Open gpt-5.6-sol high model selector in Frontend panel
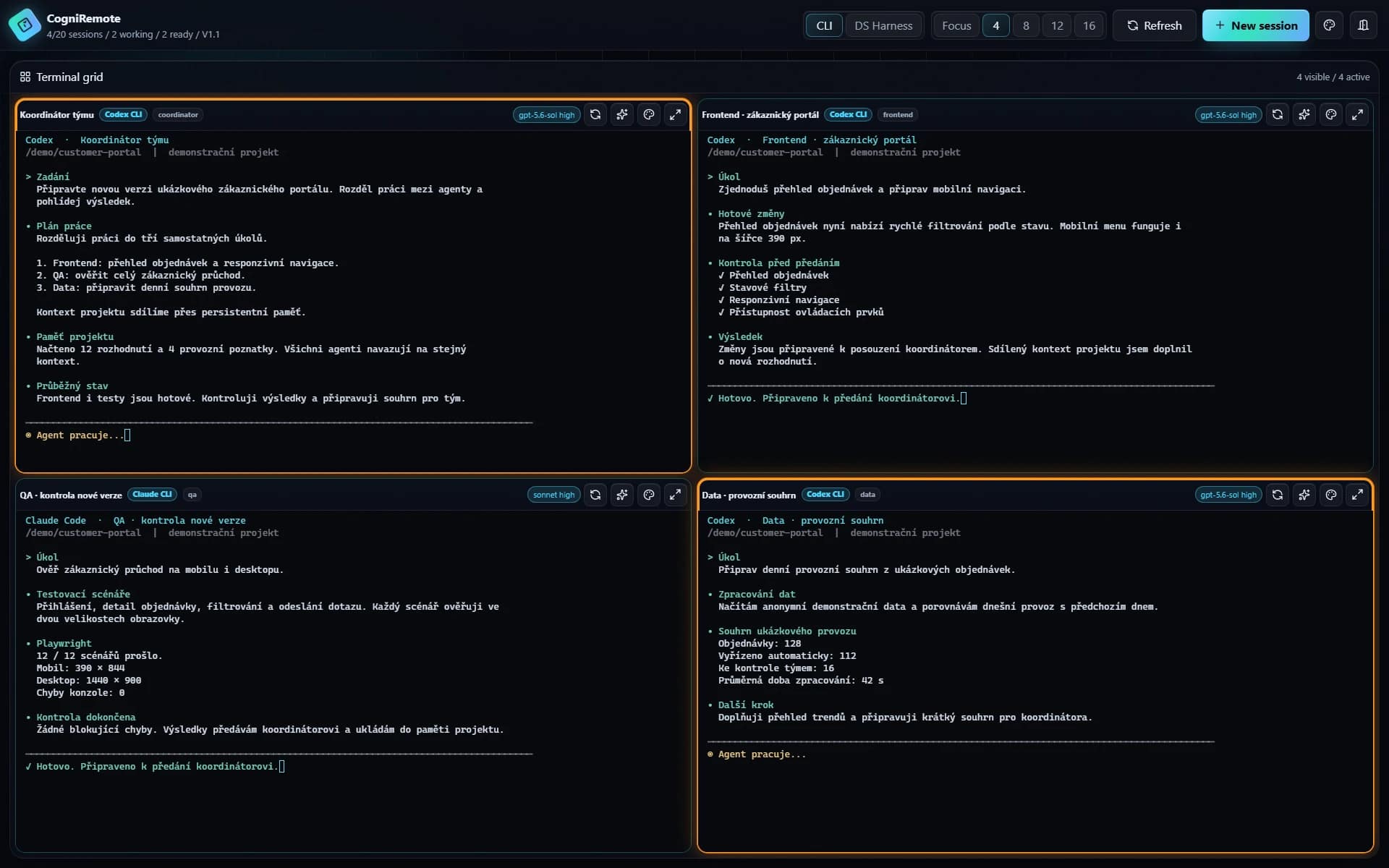Viewport: 1389px width, 868px height. (x=1228, y=115)
